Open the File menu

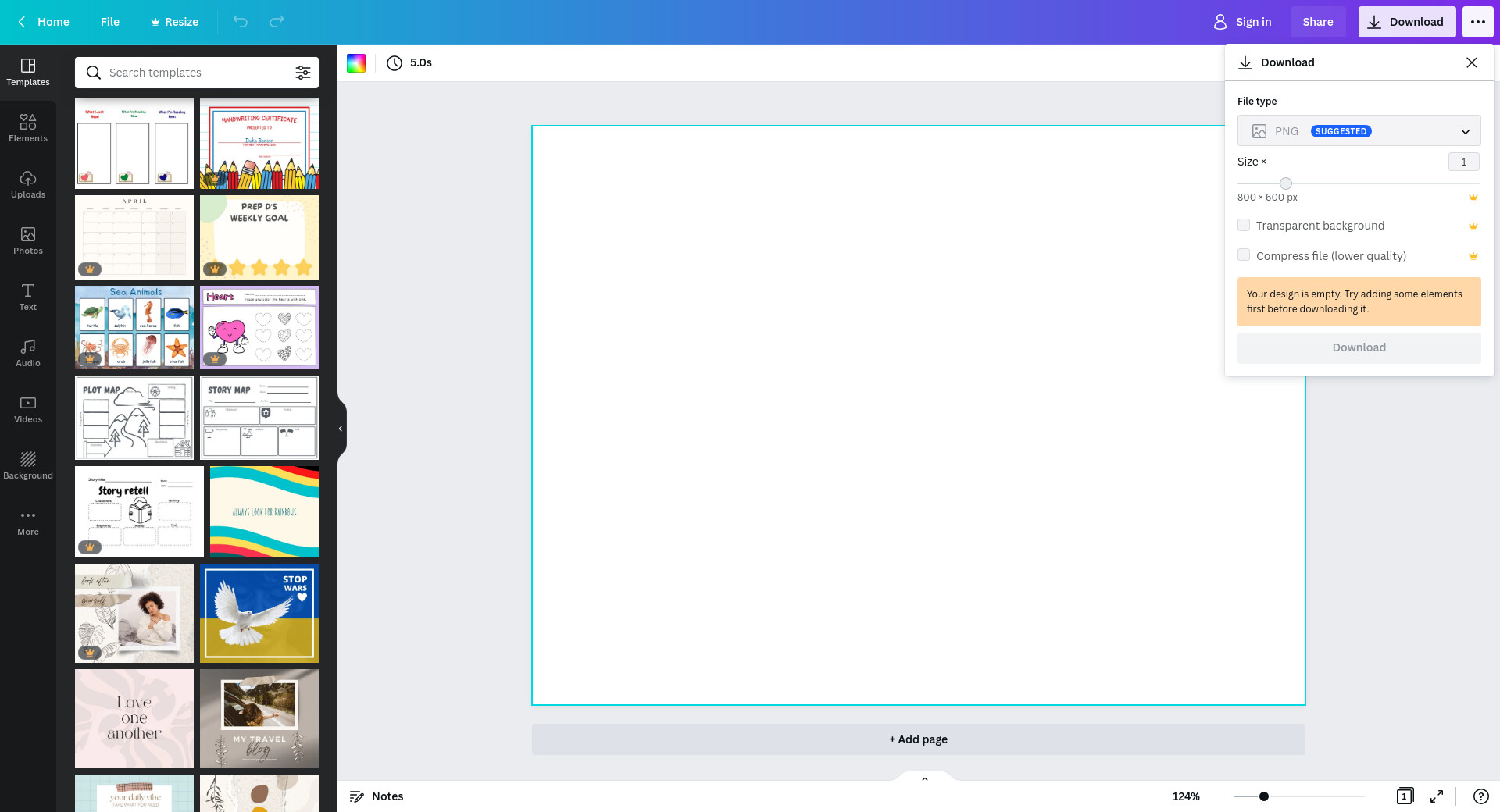(x=110, y=22)
